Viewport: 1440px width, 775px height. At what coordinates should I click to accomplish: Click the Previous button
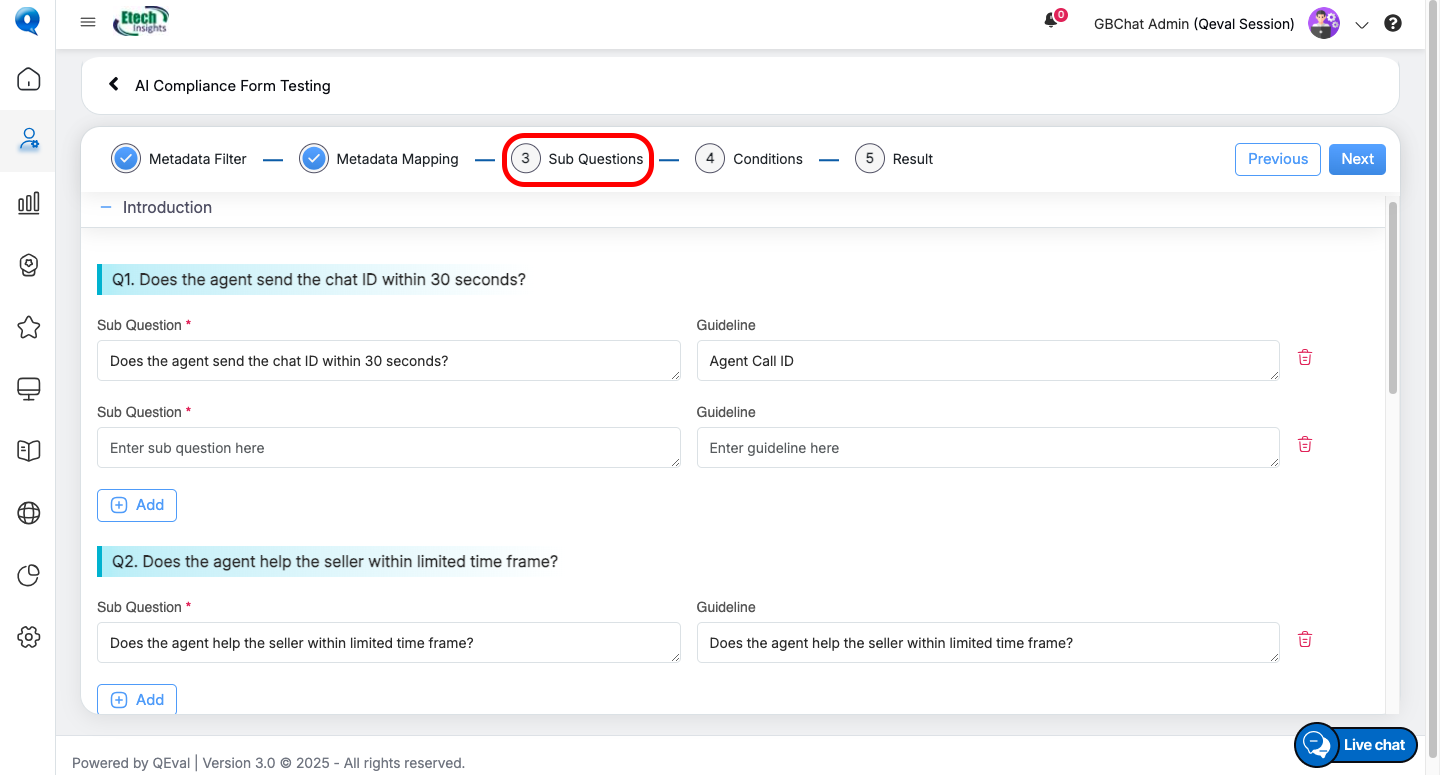click(1277, 159)
